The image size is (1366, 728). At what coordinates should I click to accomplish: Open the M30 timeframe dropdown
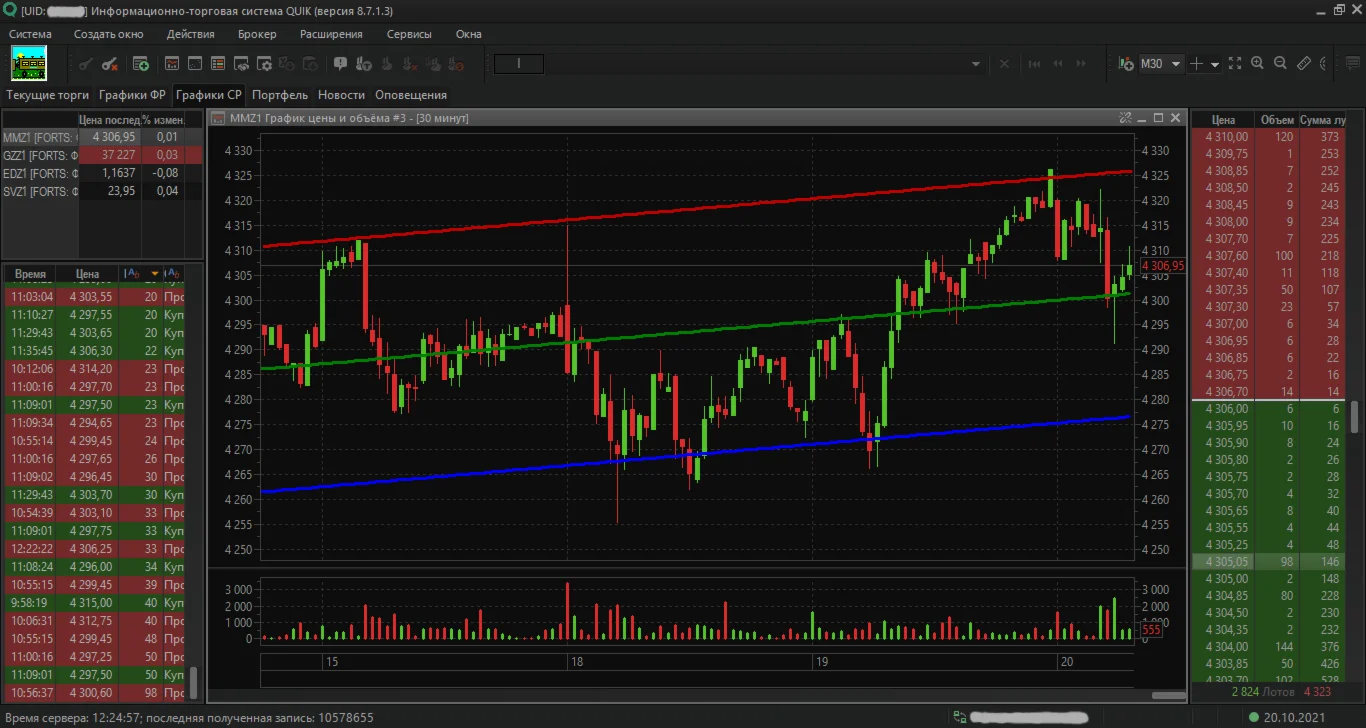click(1176, 64)
